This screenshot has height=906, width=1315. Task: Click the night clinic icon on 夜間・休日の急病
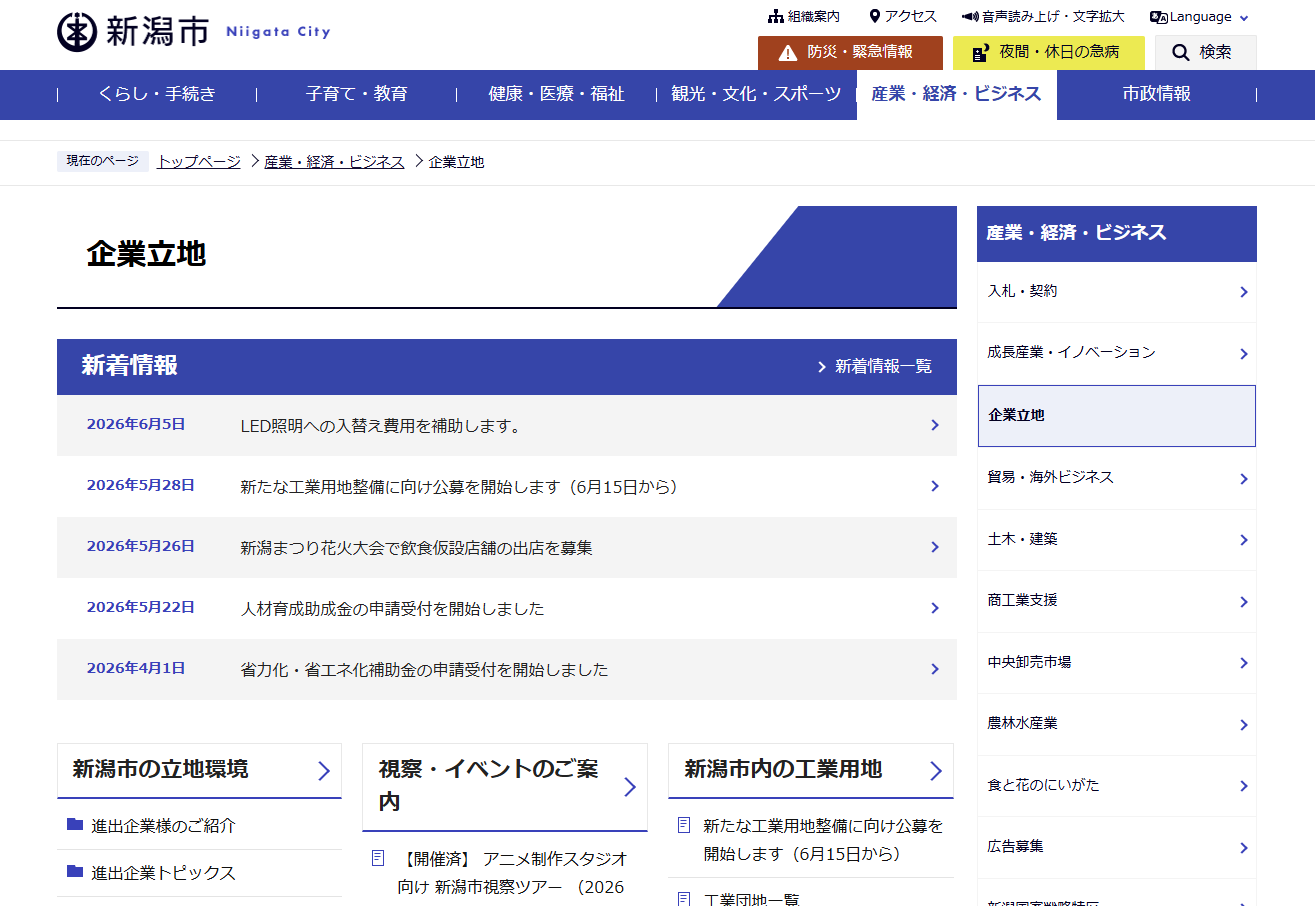[980, 53]
